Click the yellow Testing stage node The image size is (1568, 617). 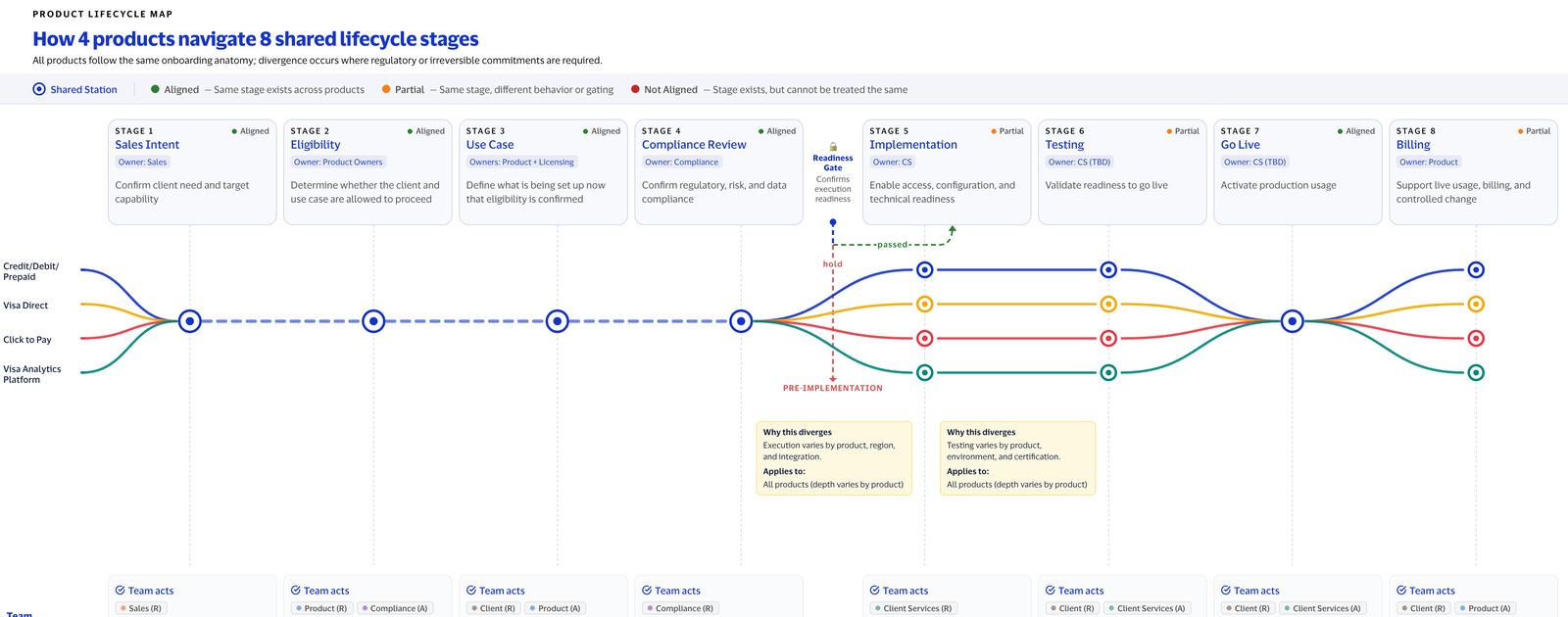click(x=1108, y=304)
